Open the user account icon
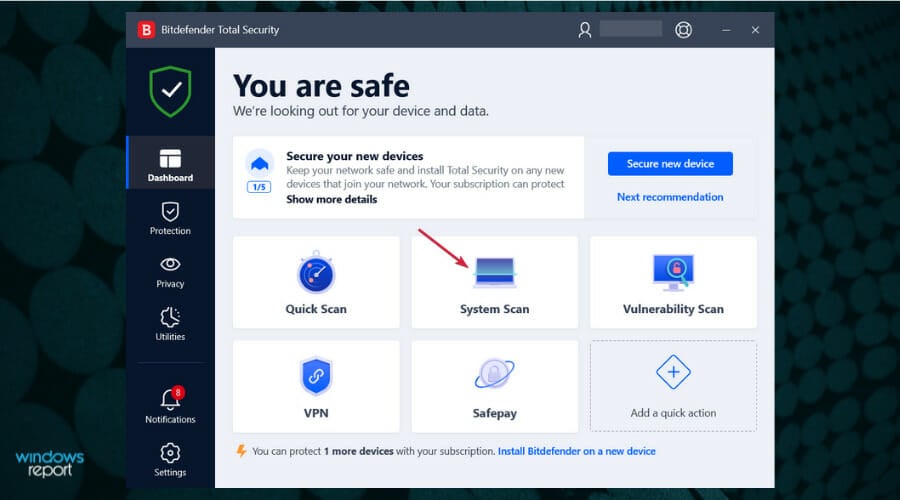Image resolution: width=900 pixels, height=500 pixels. [584, 30]
